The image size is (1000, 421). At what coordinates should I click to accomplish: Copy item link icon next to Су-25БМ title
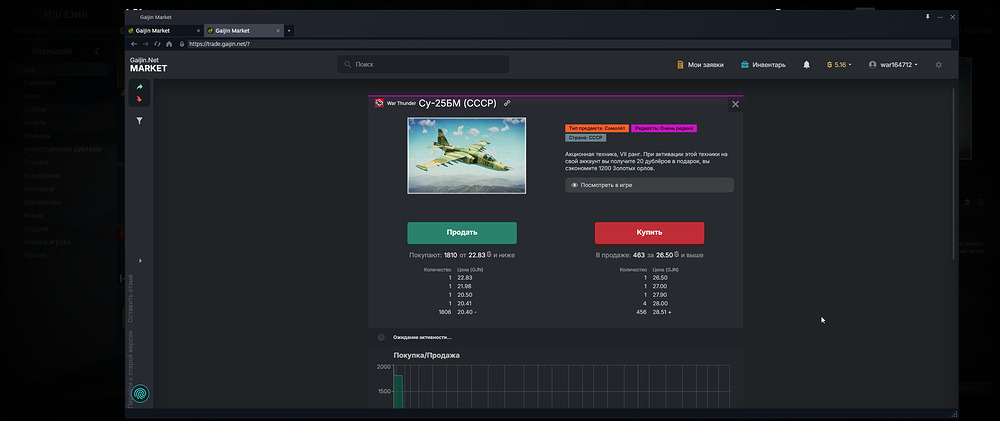click(x=507, y=103)
